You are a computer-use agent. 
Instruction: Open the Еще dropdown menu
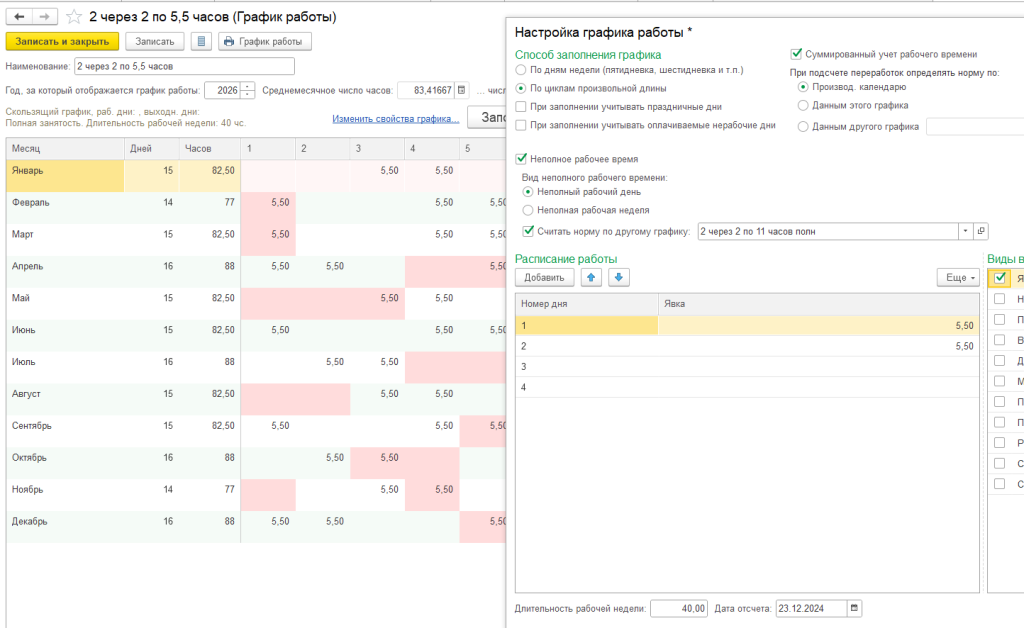(958, 277)
